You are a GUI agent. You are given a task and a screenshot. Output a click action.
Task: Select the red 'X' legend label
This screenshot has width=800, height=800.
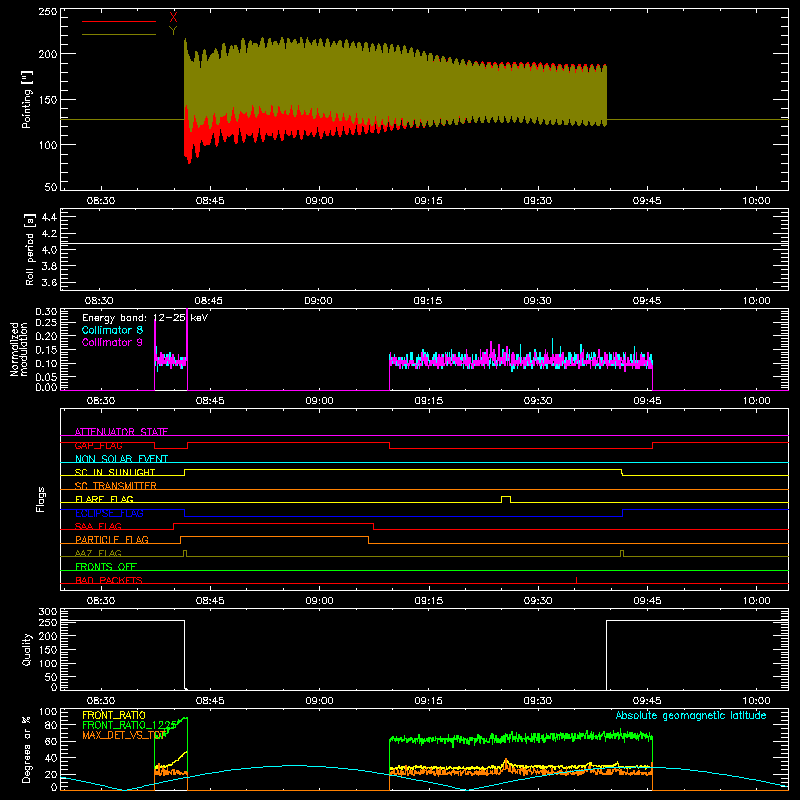tap(173, 18)
